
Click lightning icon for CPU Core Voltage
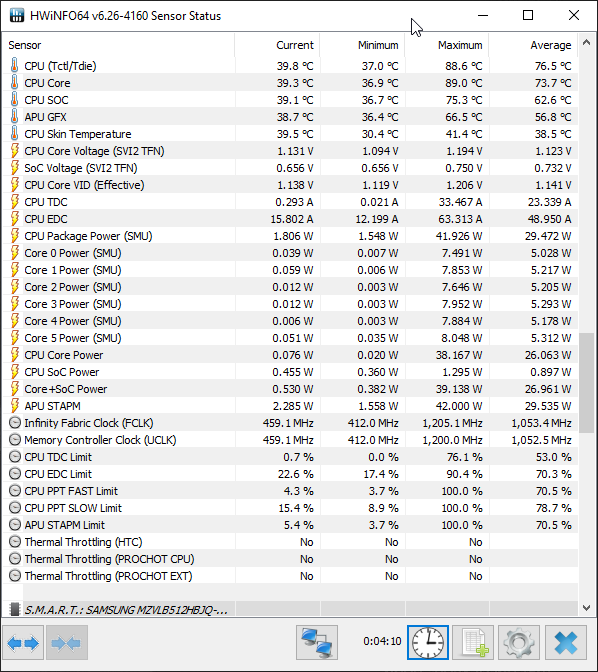tap(15, 151)
